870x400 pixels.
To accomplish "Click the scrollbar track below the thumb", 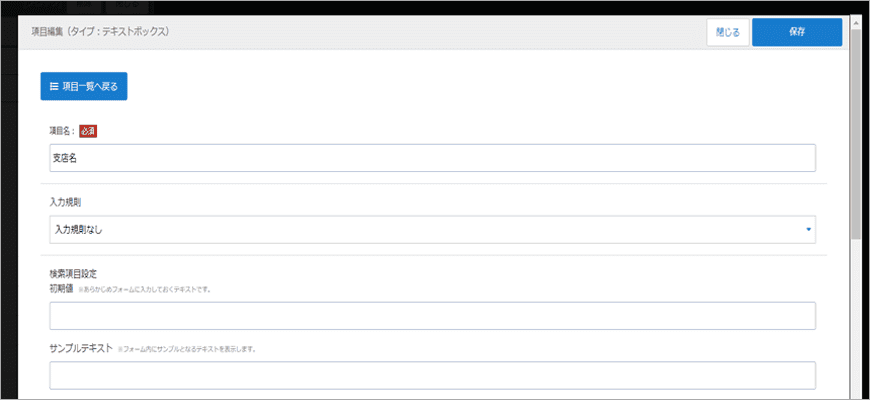I will pyautogui.click(x=855, y=320).
